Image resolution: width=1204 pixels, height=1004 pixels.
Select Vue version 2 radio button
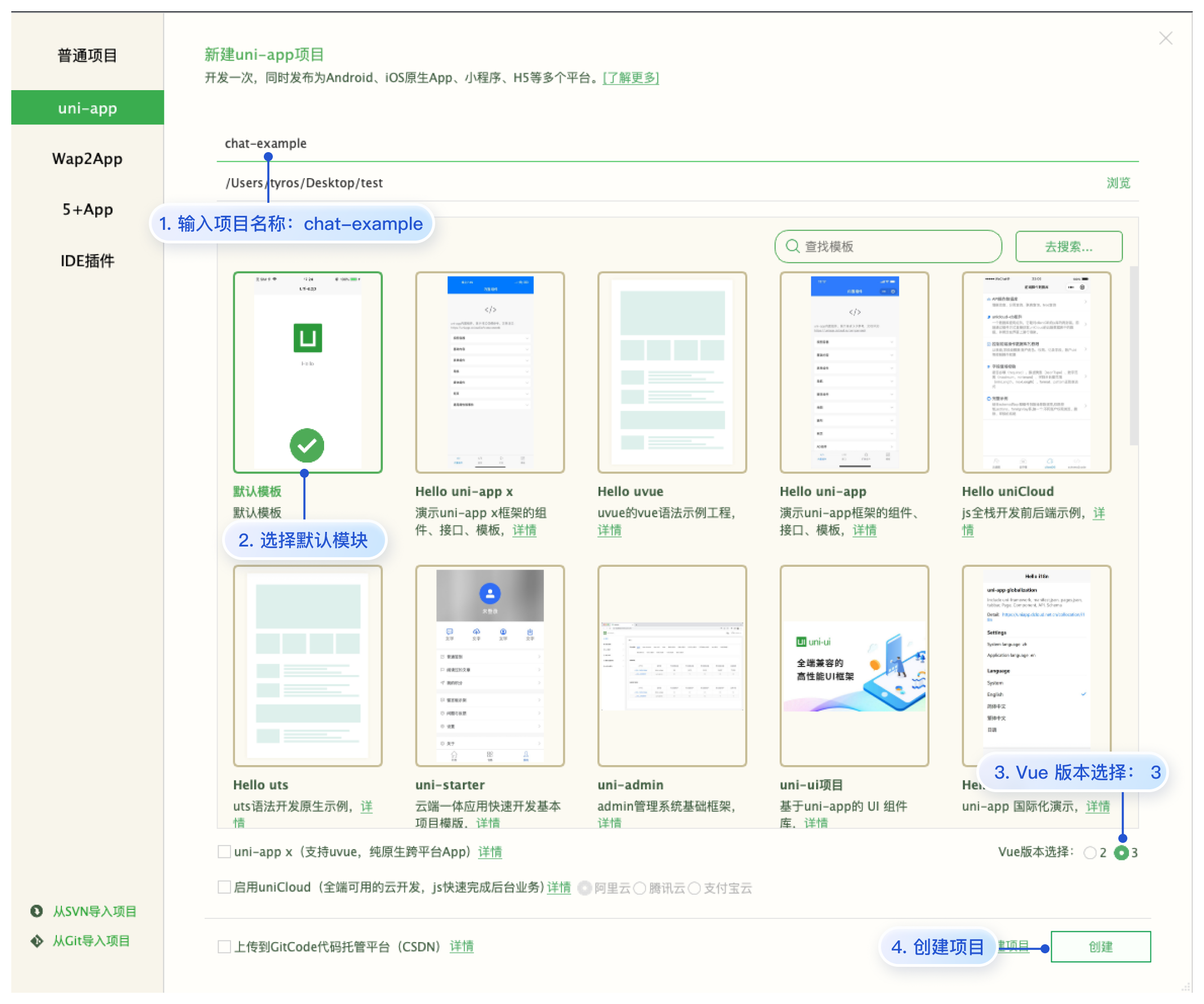(x=1090, y=852)
